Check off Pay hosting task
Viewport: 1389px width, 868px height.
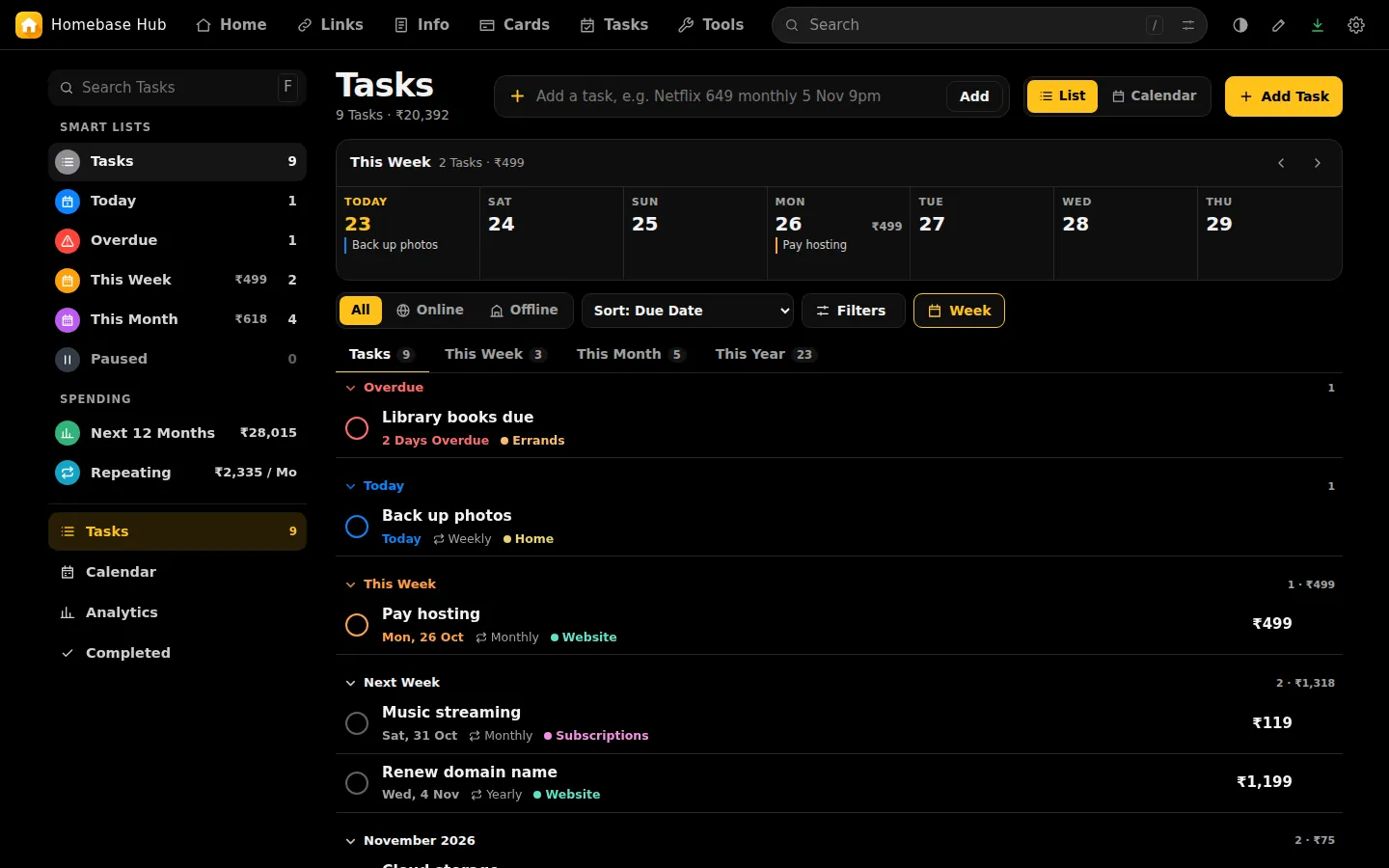coord(357,625)
